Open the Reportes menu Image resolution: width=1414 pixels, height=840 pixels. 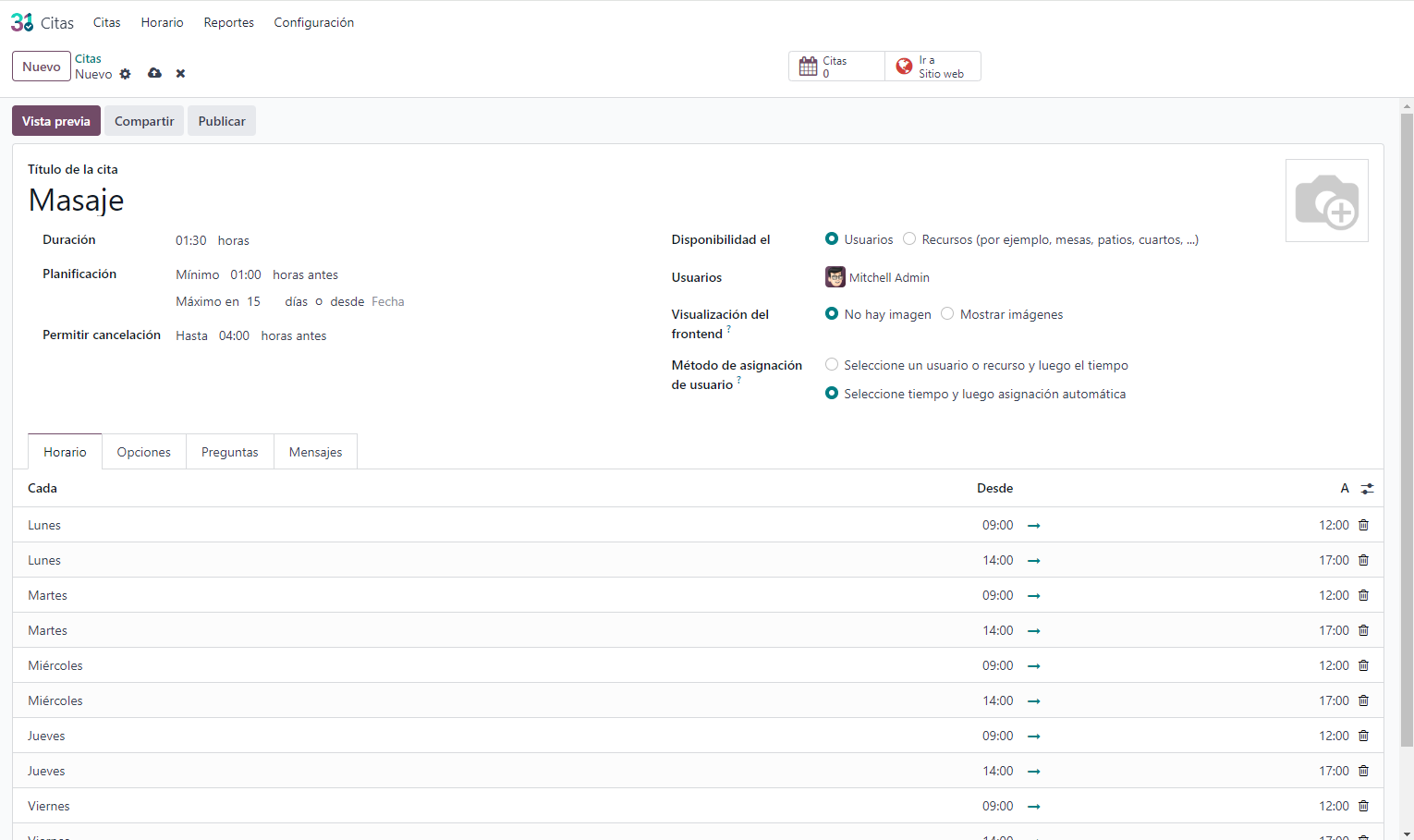tap(228, 22)
